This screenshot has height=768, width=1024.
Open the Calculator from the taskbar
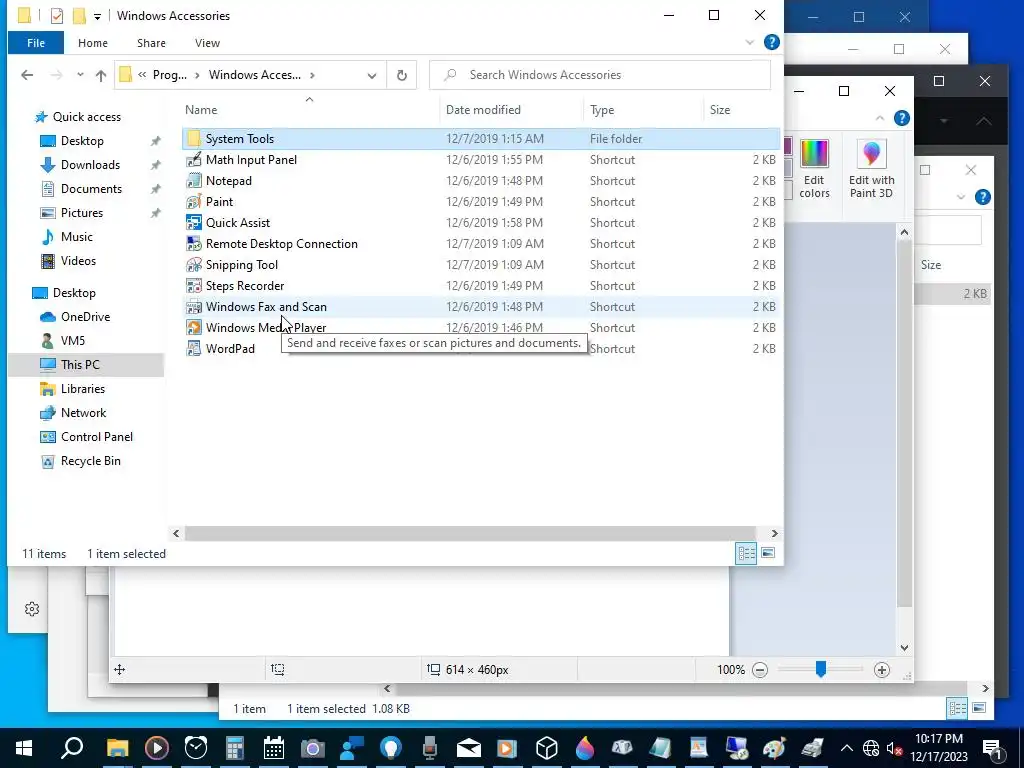coord(234,748)
